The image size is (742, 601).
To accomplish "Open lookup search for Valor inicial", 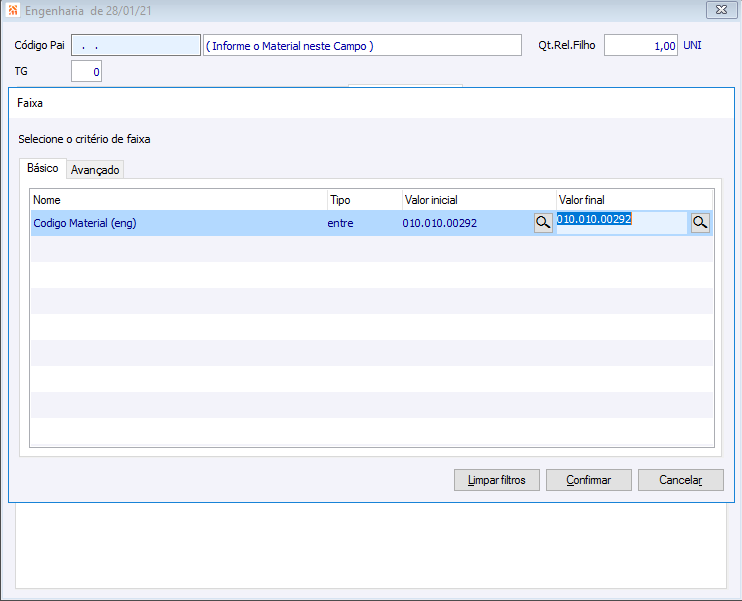I will pyautogui.click(x=543, y=222).
